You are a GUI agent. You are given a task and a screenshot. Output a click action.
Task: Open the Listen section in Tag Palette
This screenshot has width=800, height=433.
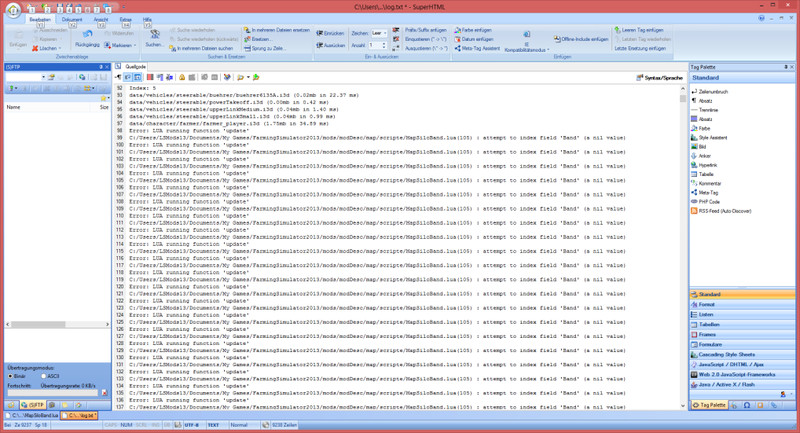coord(742,315)
